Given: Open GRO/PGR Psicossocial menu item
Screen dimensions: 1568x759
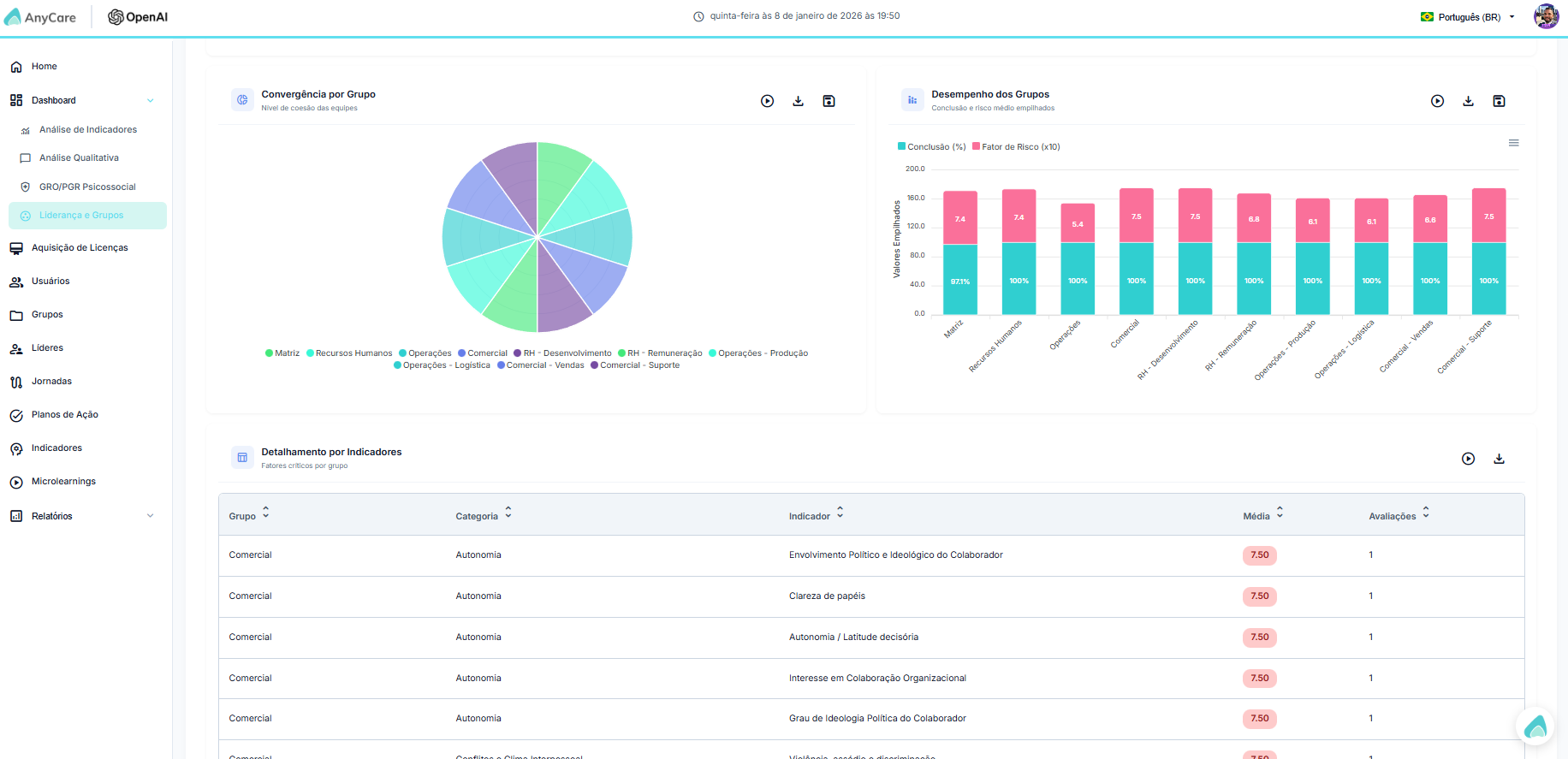Looking at the screenshot, I should 87,187.
